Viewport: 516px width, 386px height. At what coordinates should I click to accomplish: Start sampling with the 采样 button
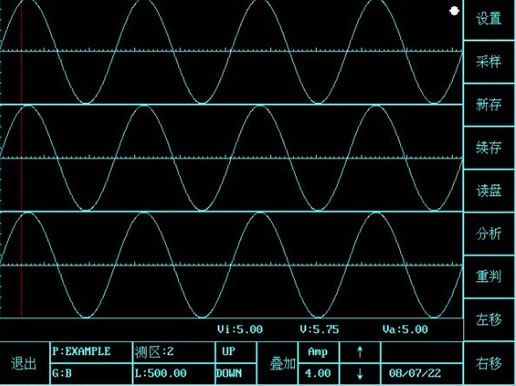pyautogui.click(x=489, y=62)
